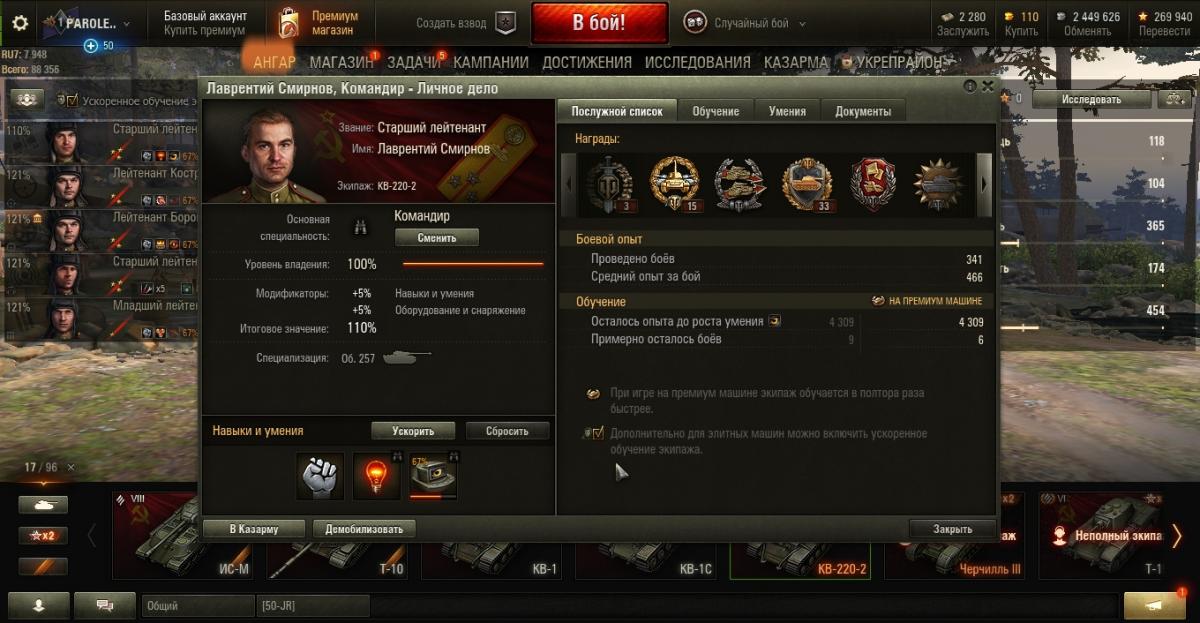Screen dimensions: 1200x623
Task: Toggle accelerated training checkbox above crew list
Action: pyautogui.click(x=72, y=100)
